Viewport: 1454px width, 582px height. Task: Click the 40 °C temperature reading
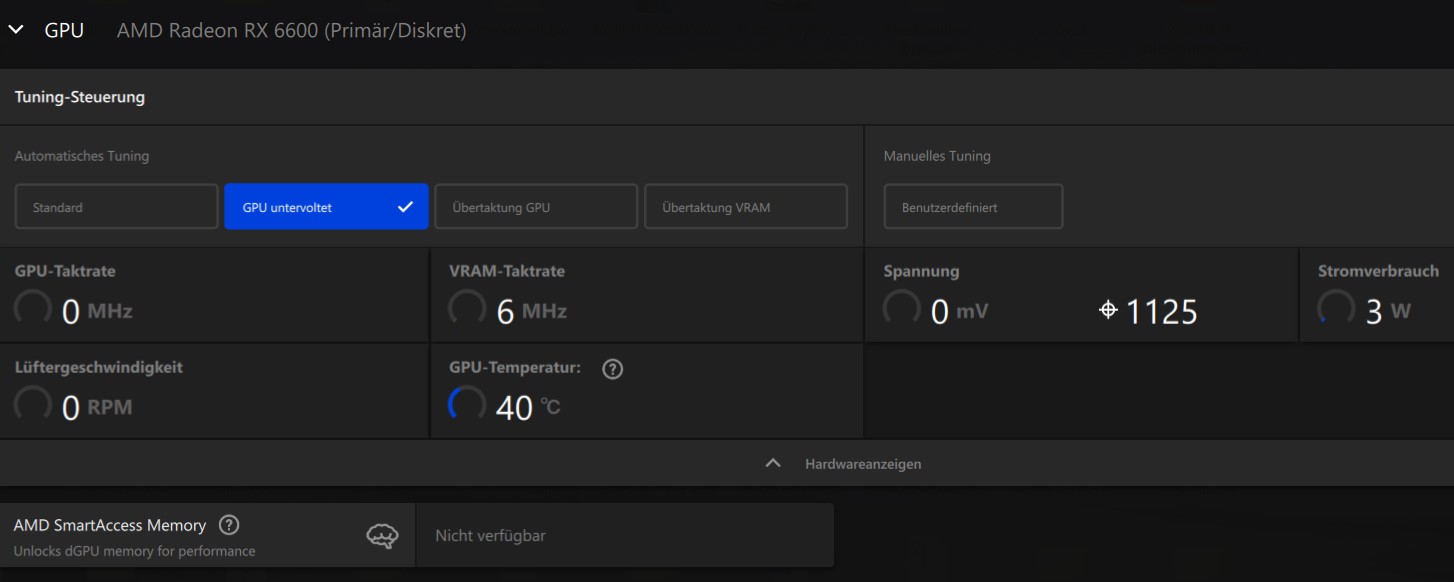click(528, 407)
